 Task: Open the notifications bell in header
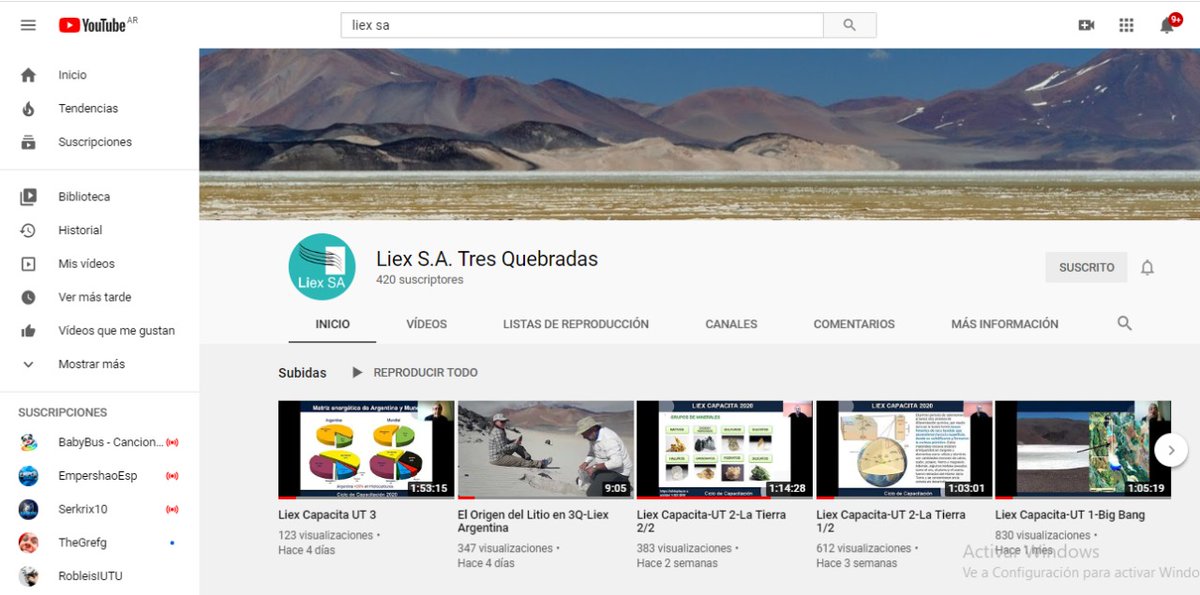pyautogui.click(x=1167, y=25)
